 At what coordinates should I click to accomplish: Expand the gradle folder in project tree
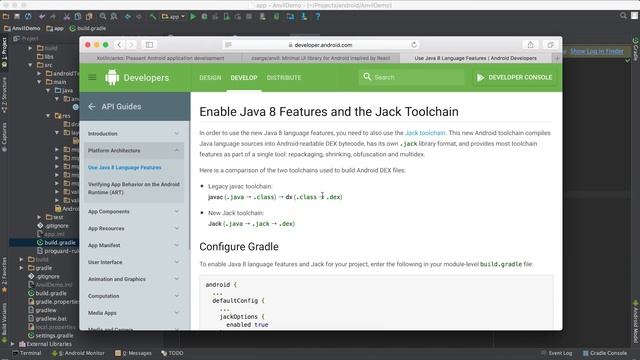[x=21, y=268]
